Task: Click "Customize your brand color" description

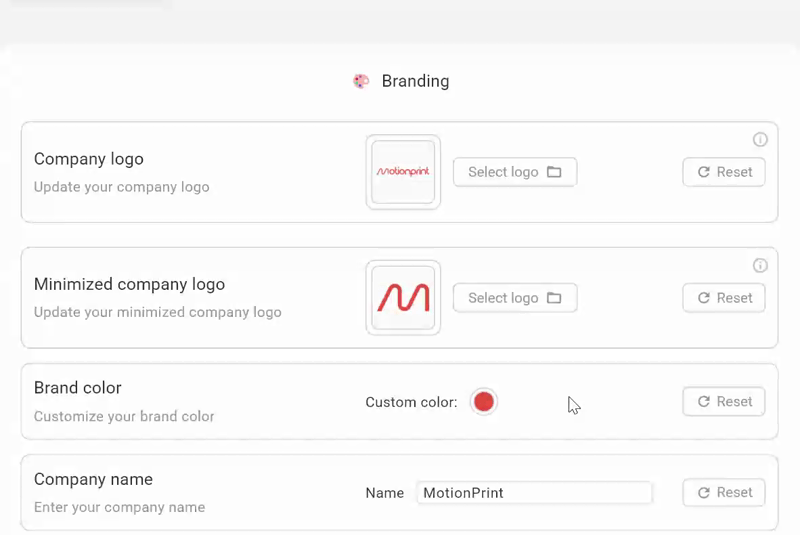Action: click(124, 417)
